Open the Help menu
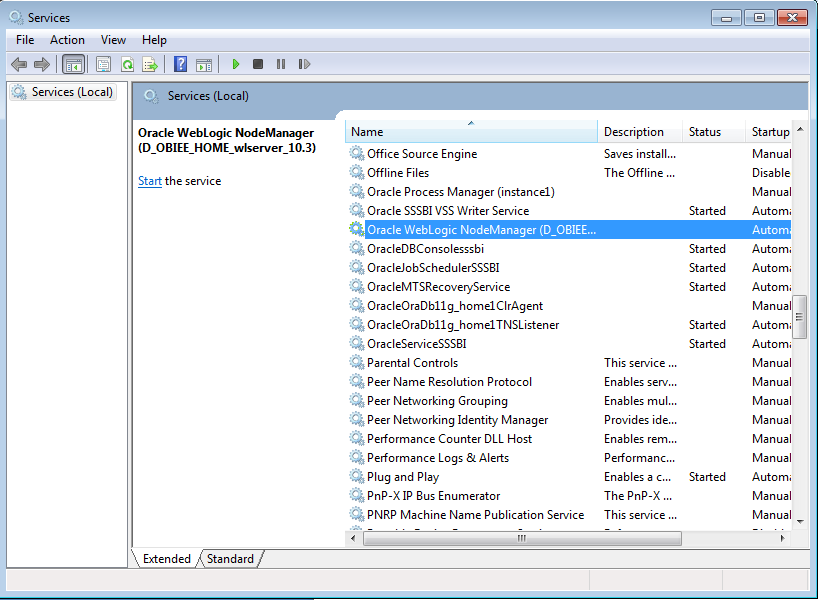 click(154, 40)
